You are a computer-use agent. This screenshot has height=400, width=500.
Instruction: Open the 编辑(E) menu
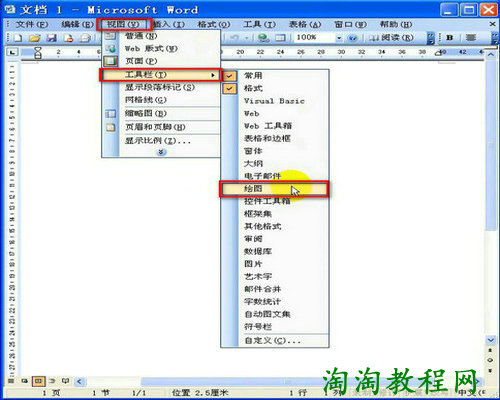click(77, 24)
